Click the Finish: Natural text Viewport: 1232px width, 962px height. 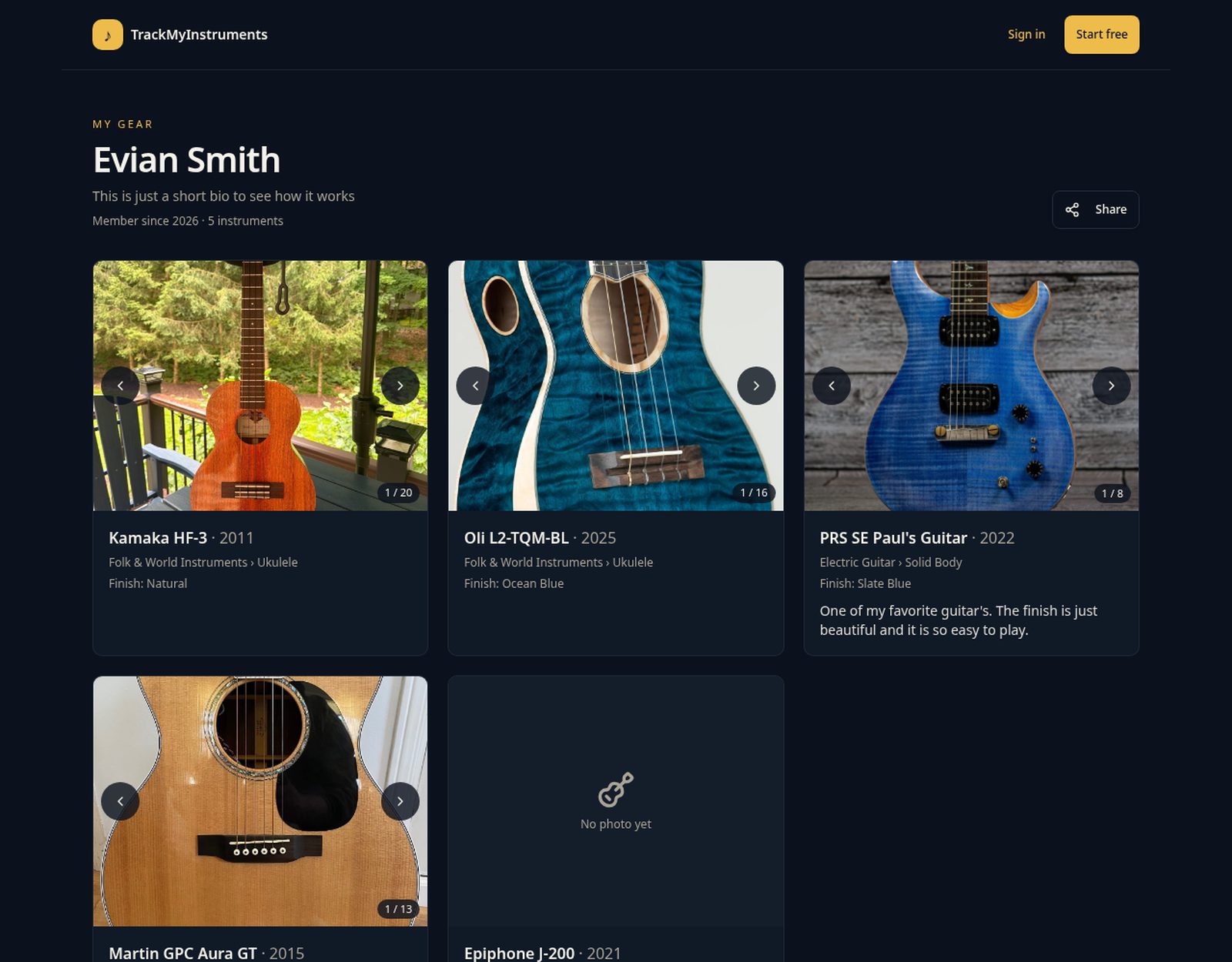(x=148, y=583)
